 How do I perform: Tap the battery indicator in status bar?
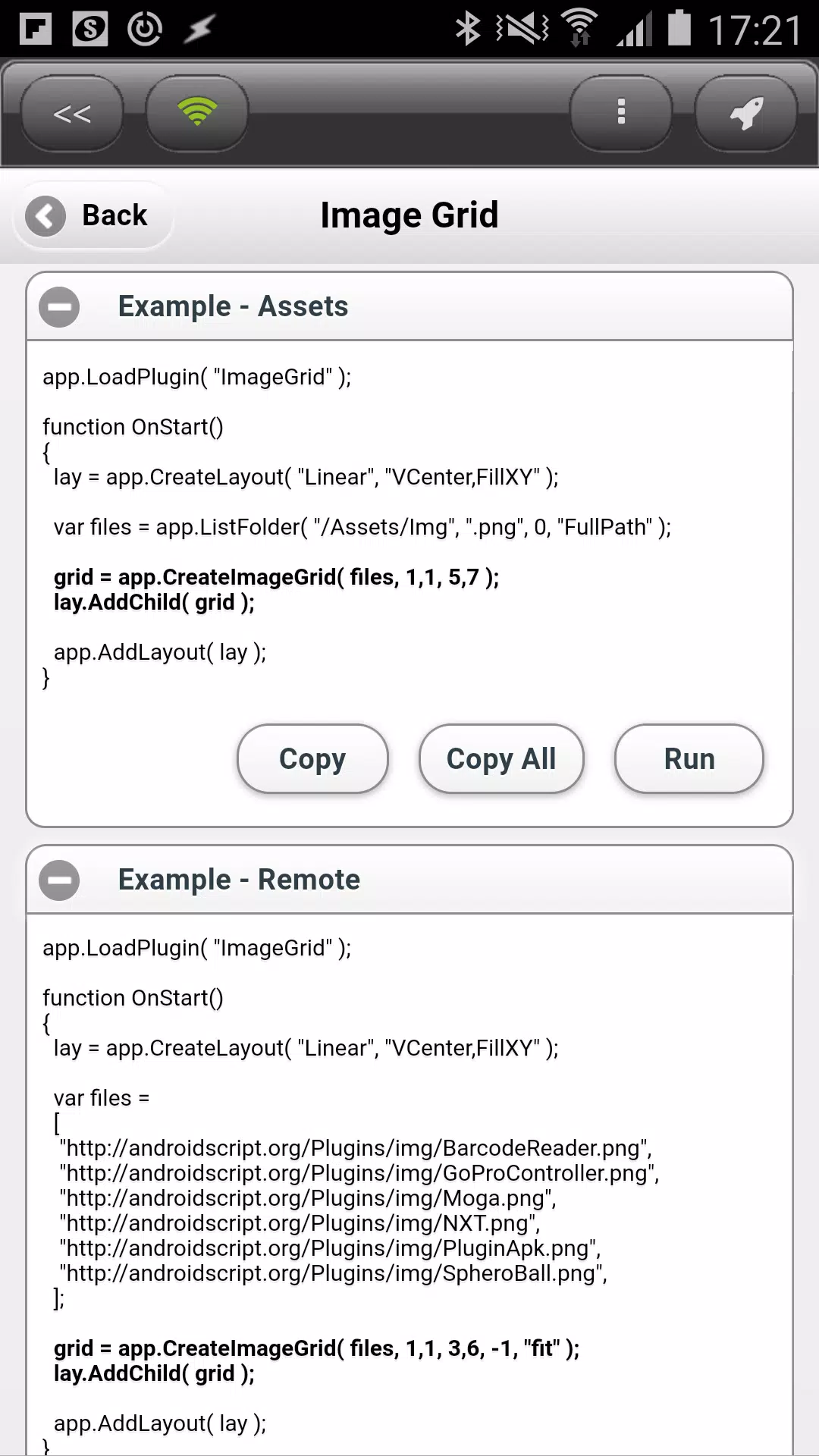679,29
